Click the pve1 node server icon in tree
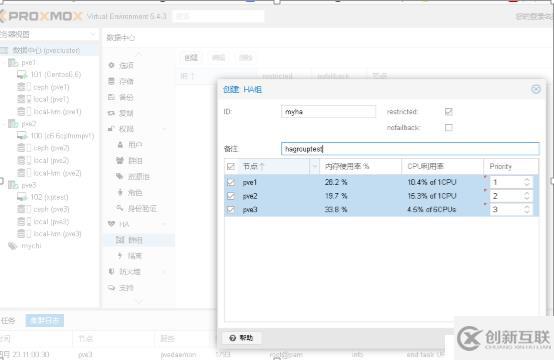Image resolution: width=554 pixels, height=360 pixels. pos(13,63)
